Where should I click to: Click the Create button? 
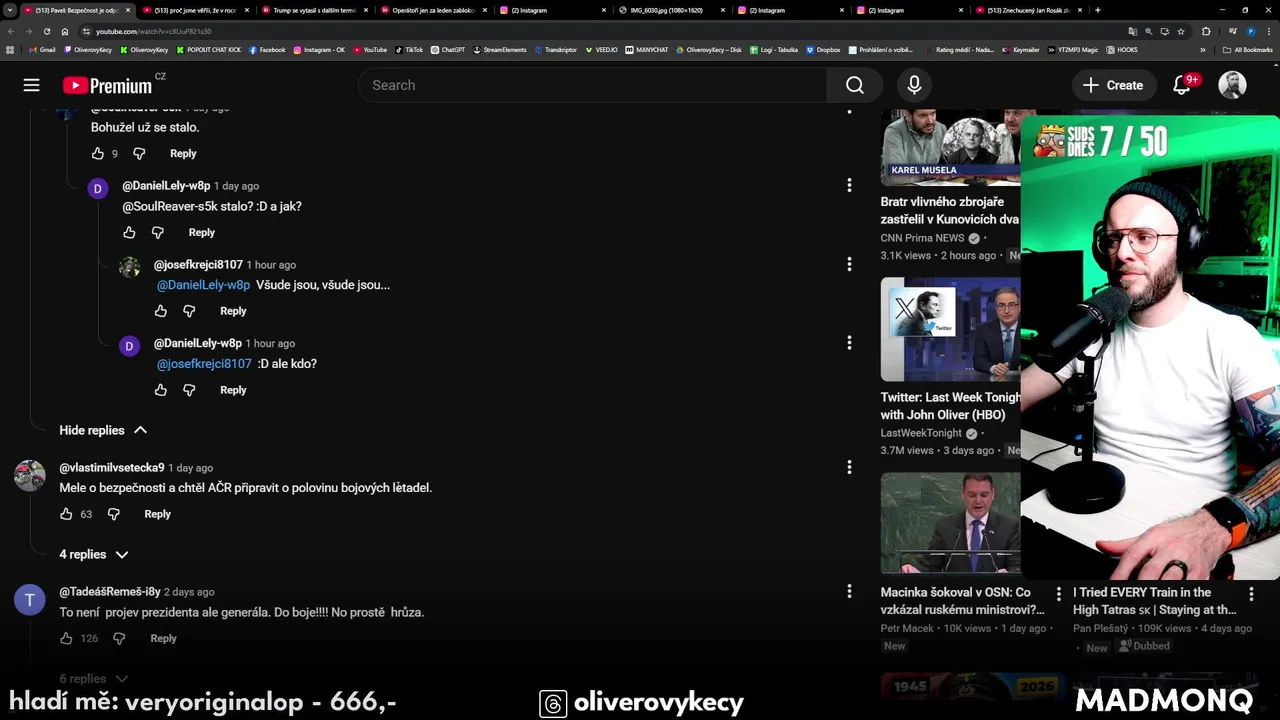(x=1113, y=85)
